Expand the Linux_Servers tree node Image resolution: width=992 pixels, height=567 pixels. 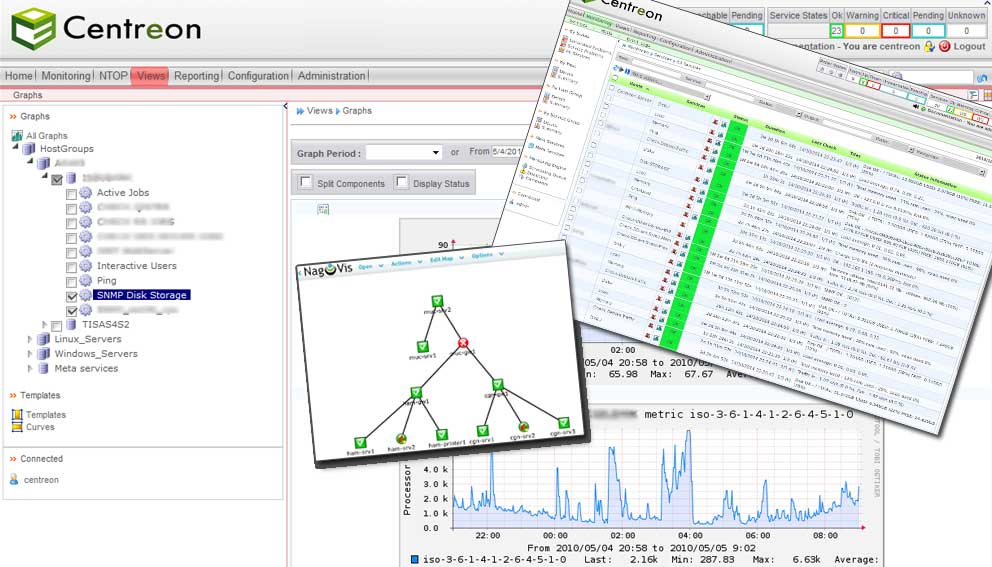(29, 339)
